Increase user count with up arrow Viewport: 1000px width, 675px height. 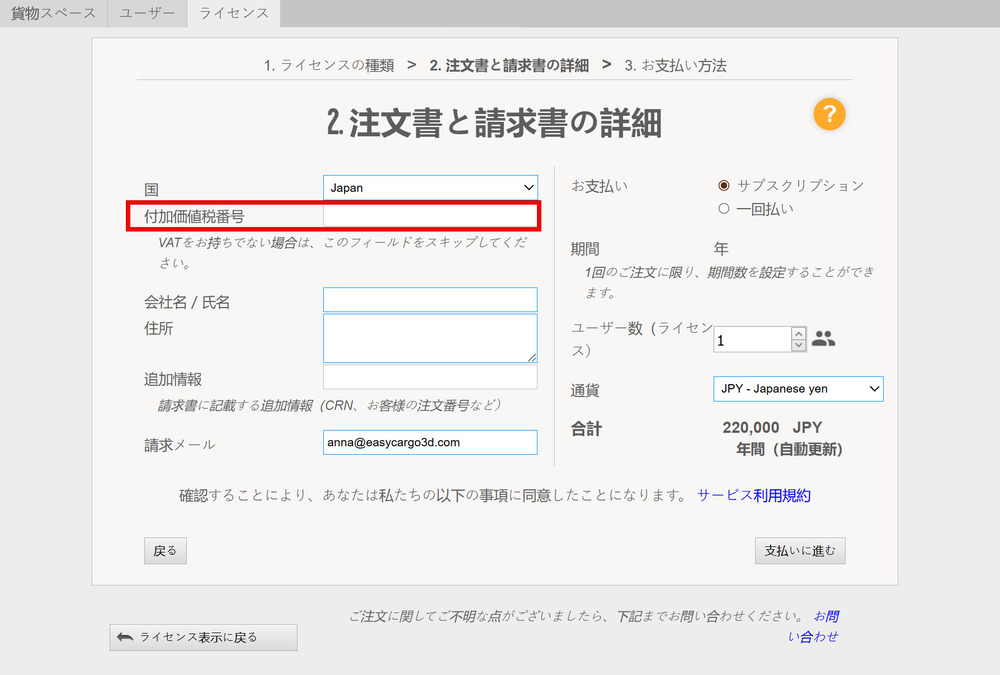798,333
